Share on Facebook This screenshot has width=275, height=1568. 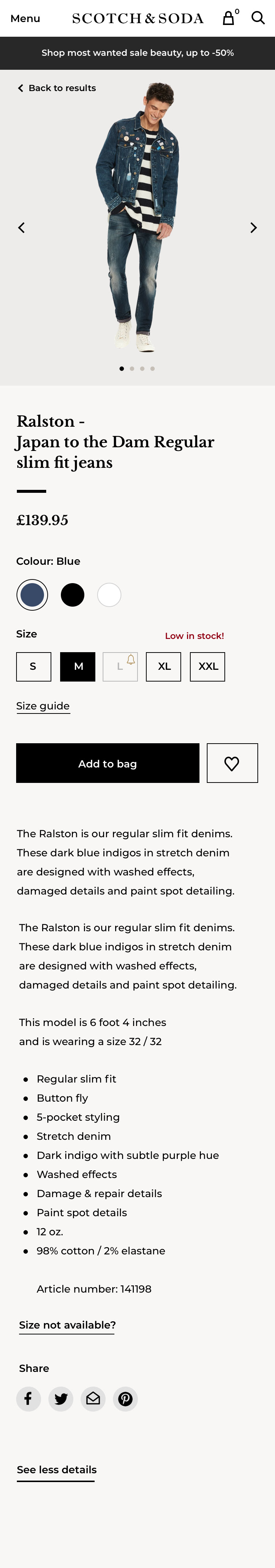click(x=29, y=1398)
